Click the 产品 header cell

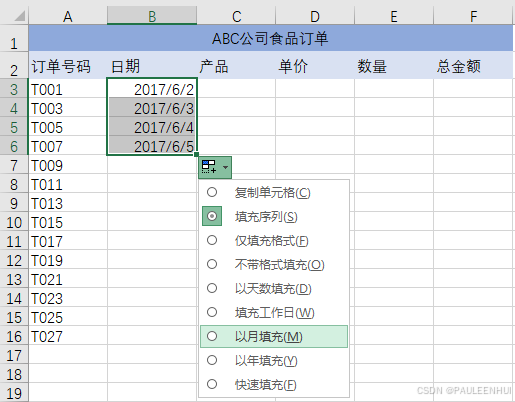pyautogui.click(x=236, y=65)
